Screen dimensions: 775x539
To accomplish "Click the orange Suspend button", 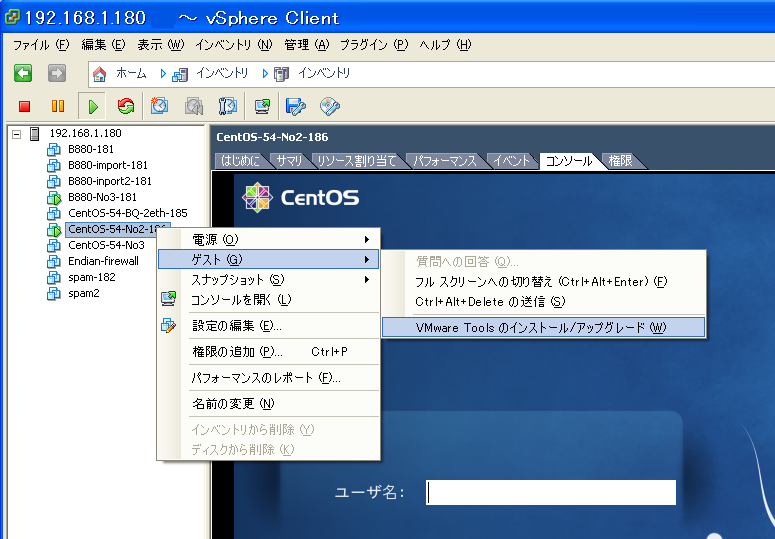I will 58,106.
